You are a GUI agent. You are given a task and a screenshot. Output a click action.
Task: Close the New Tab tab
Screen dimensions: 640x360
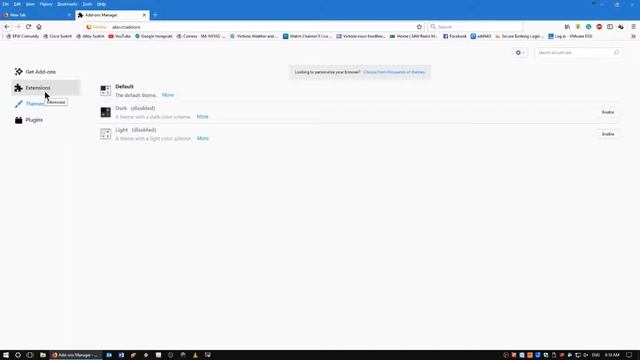(x=69, y=15)
